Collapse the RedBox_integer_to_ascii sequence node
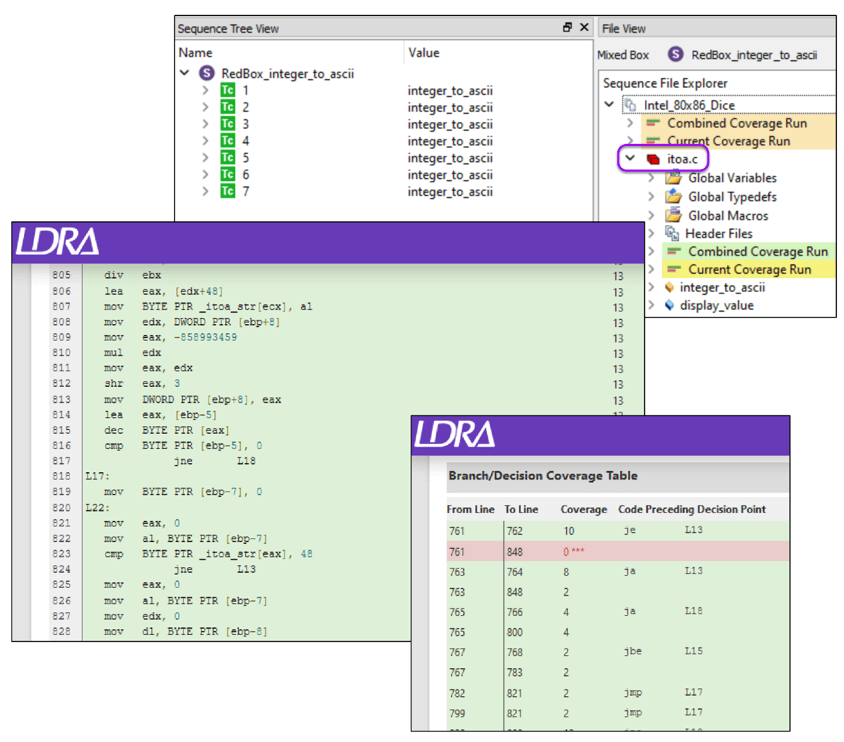The image size is (844, 742). 185,73
